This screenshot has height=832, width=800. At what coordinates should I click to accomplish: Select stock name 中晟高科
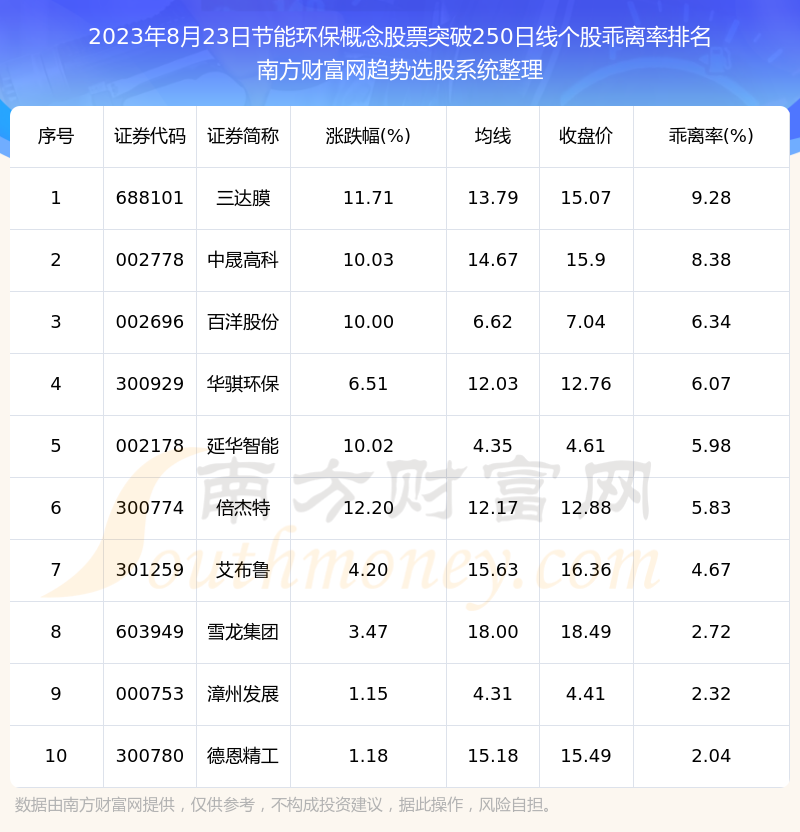point(243,260)
